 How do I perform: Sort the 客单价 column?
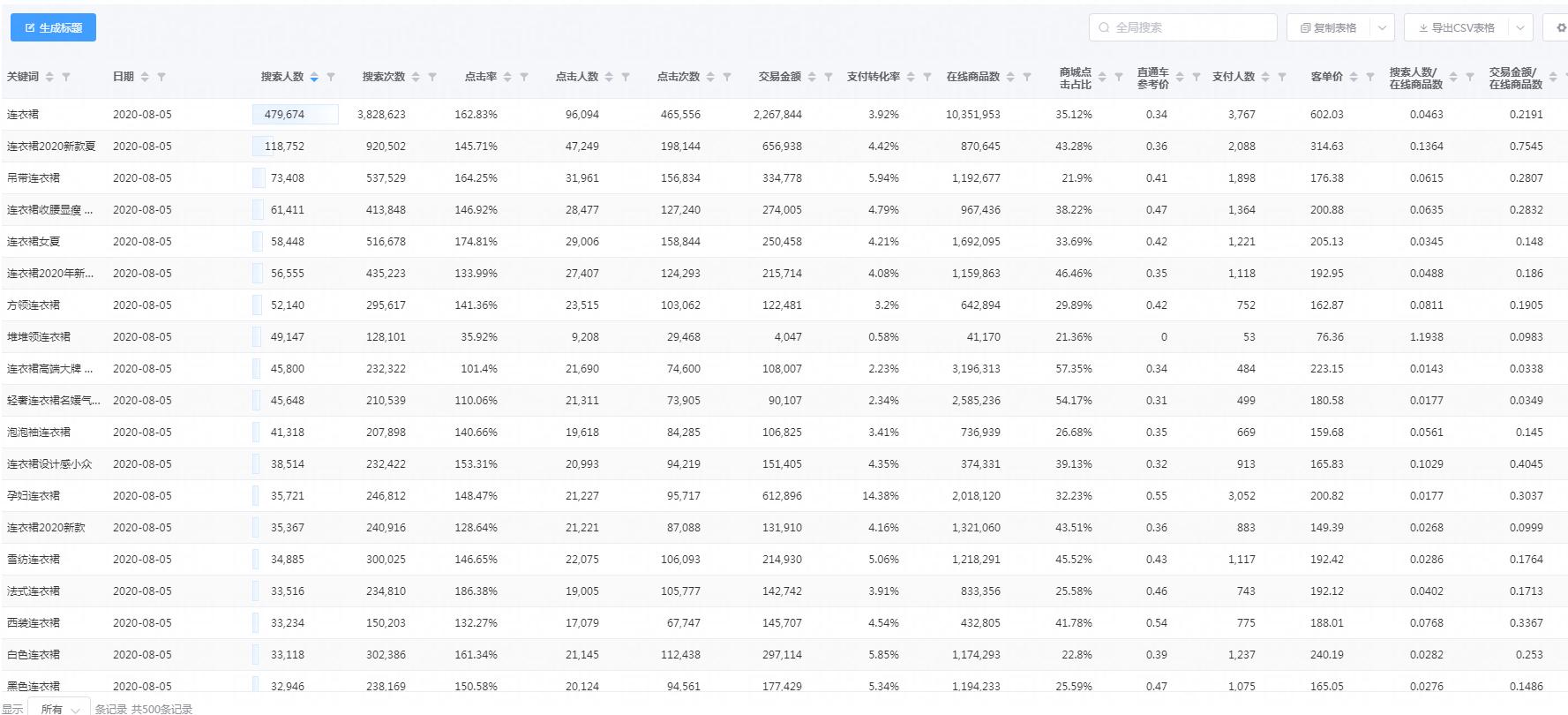tap(1354, 77)
